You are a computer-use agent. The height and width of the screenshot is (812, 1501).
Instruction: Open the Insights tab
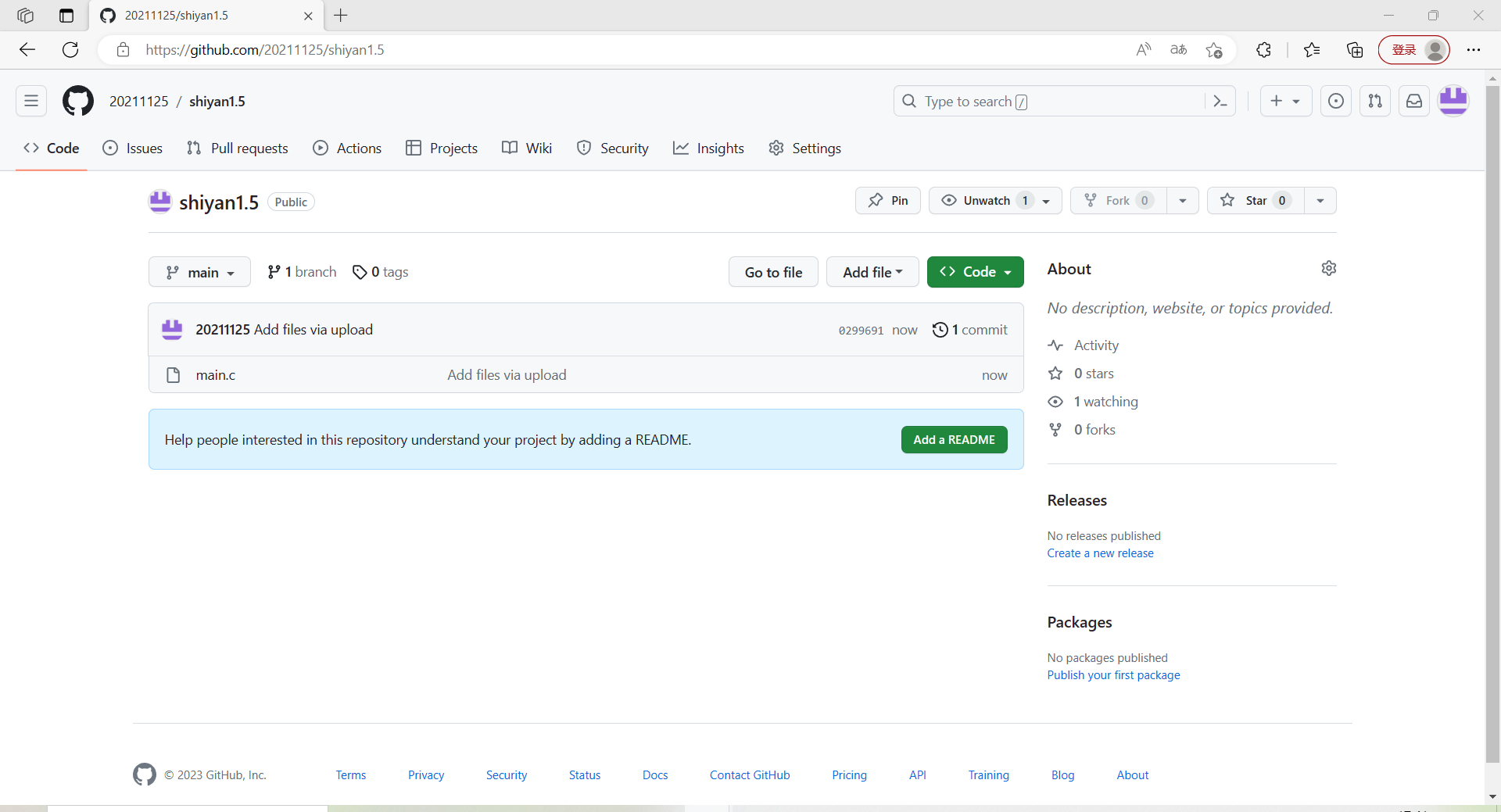coord(708,148)
